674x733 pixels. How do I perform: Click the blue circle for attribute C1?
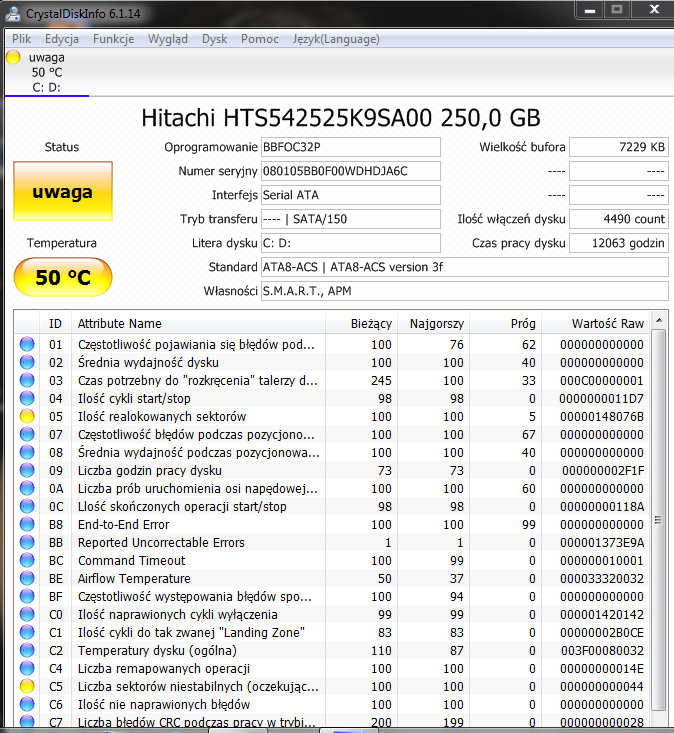tap(27, 632)
